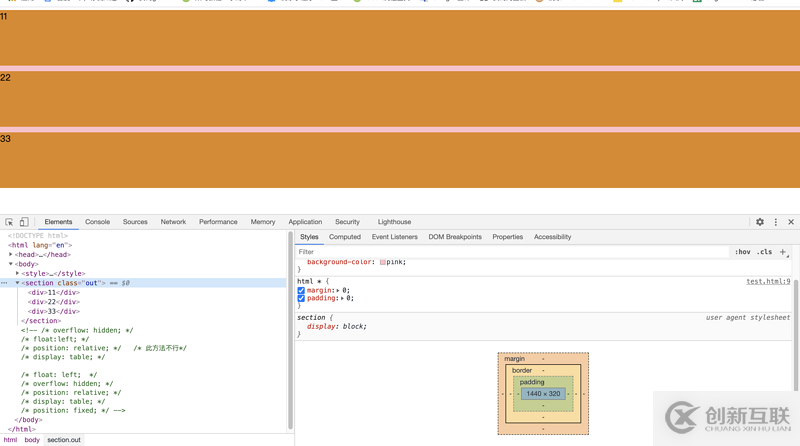Open DevTools settings gear
The image size is (800, 446).
pos(760,222)
